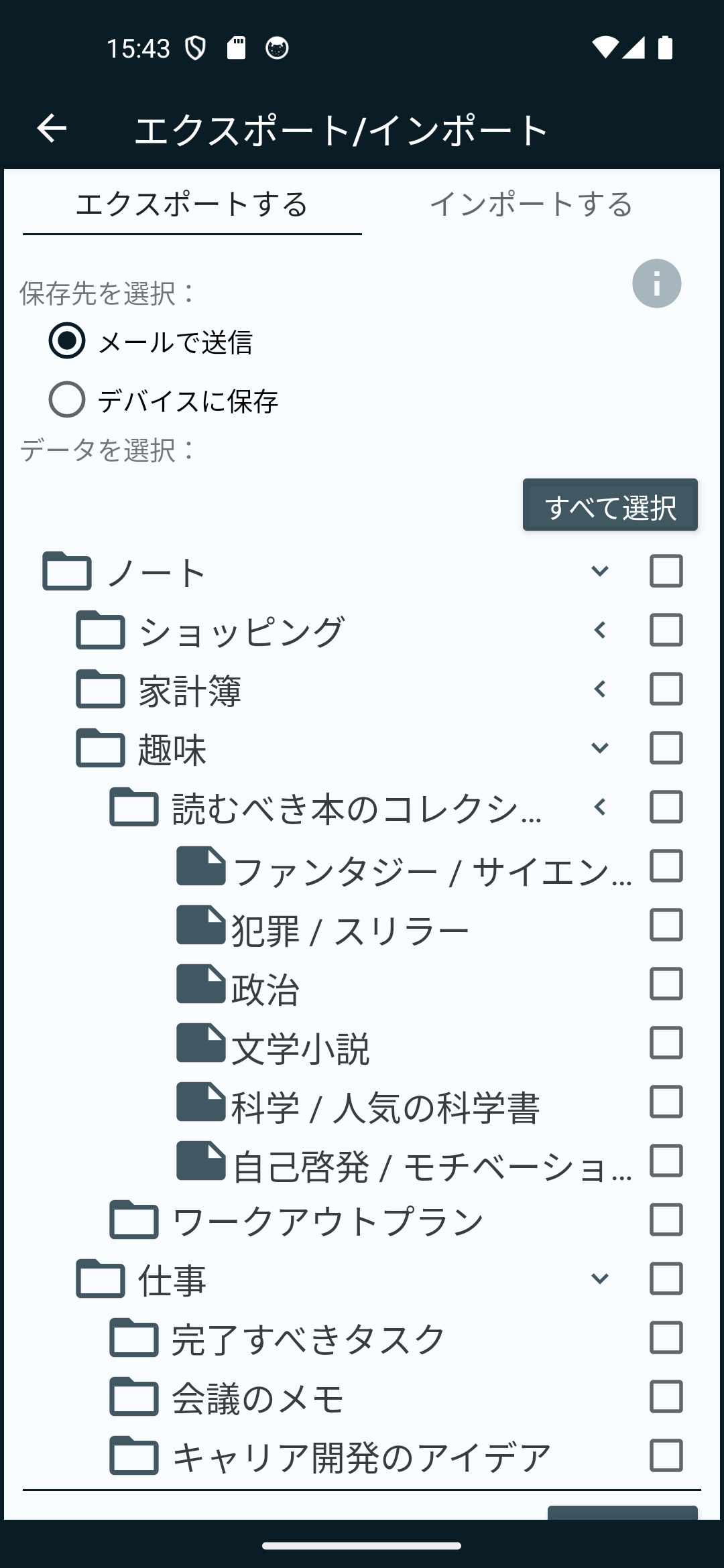This screenshot has height=1568, width=724.
Task: Check the 犯罪 / スリラー checkbox
Action: tap(666, 925)
